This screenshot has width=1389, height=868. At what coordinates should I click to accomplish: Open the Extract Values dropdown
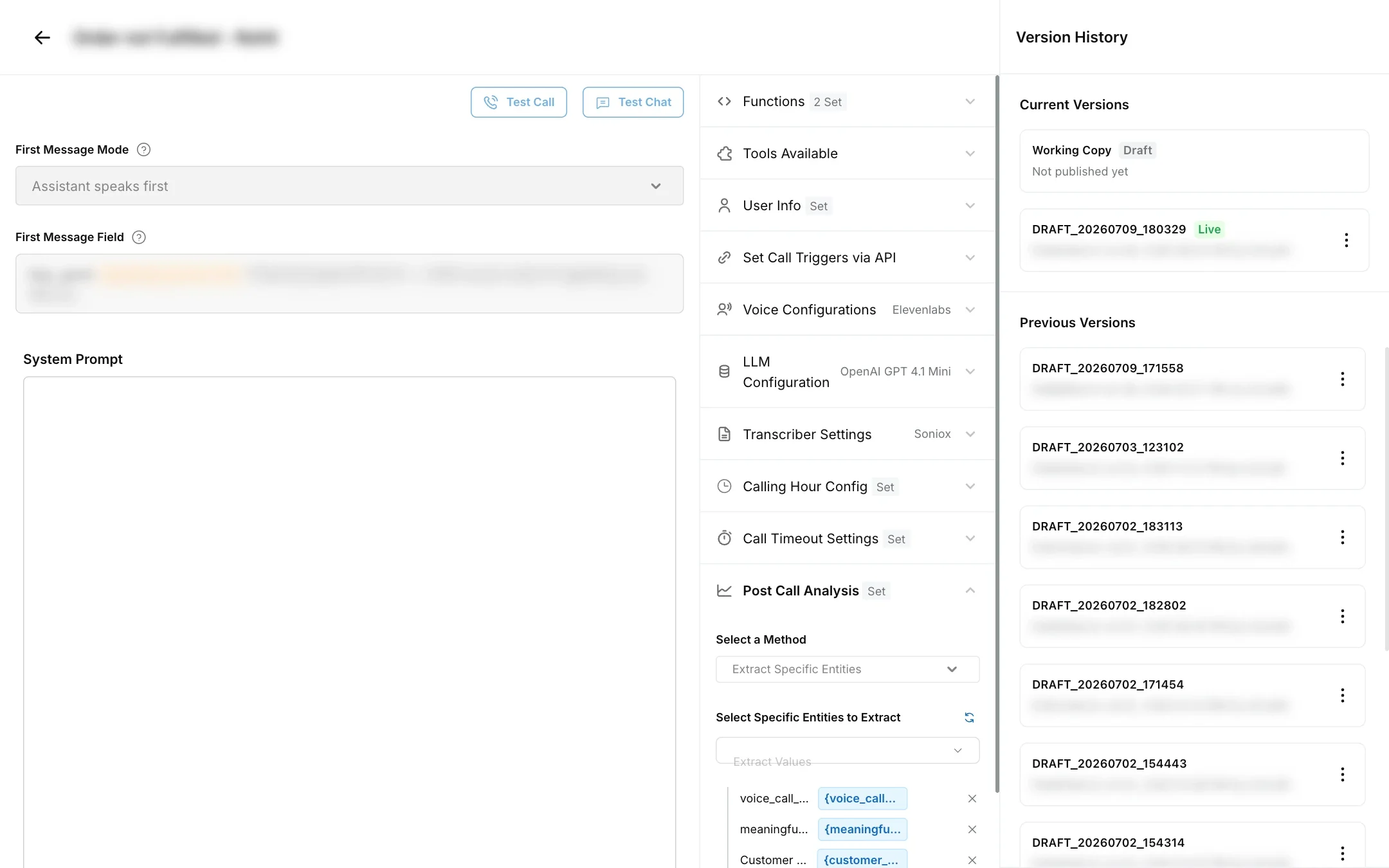pos(848,750)
